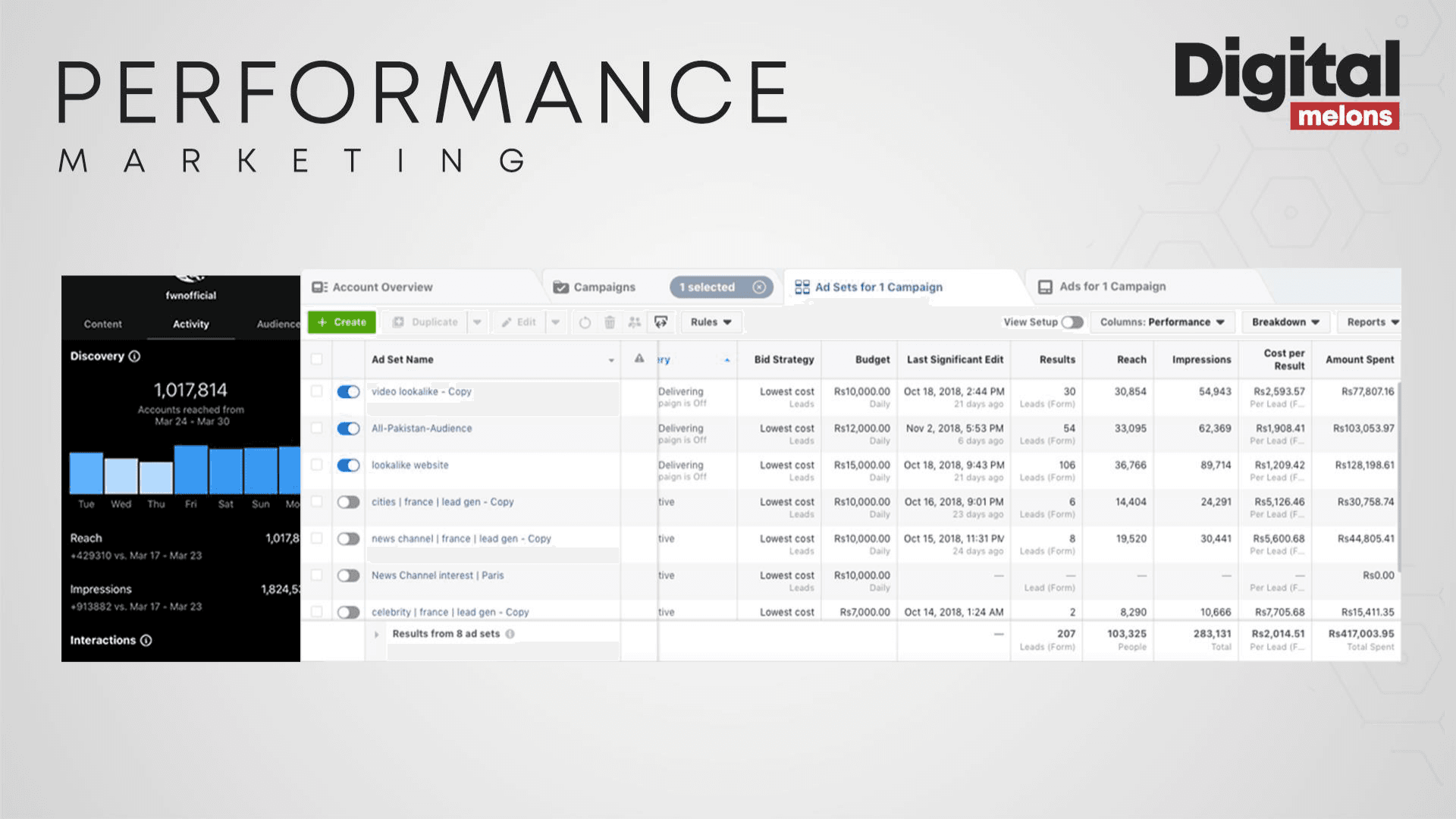Click info icon beside Results from 8 ad sets

pyautogui.click(x=510, y=634)
